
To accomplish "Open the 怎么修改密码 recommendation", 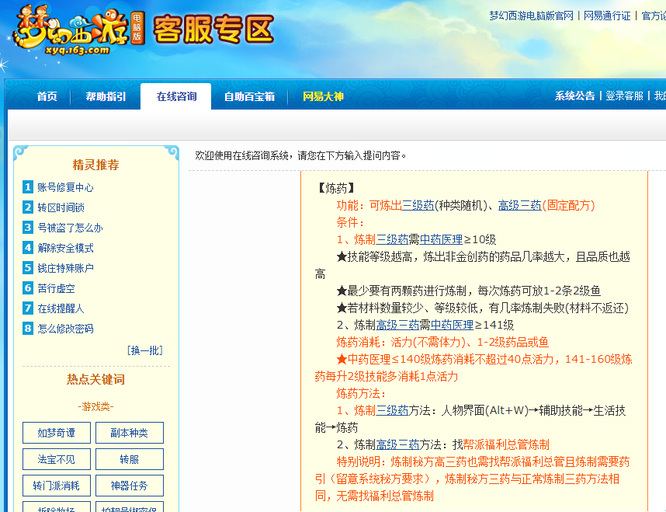I will coord(65,328).
